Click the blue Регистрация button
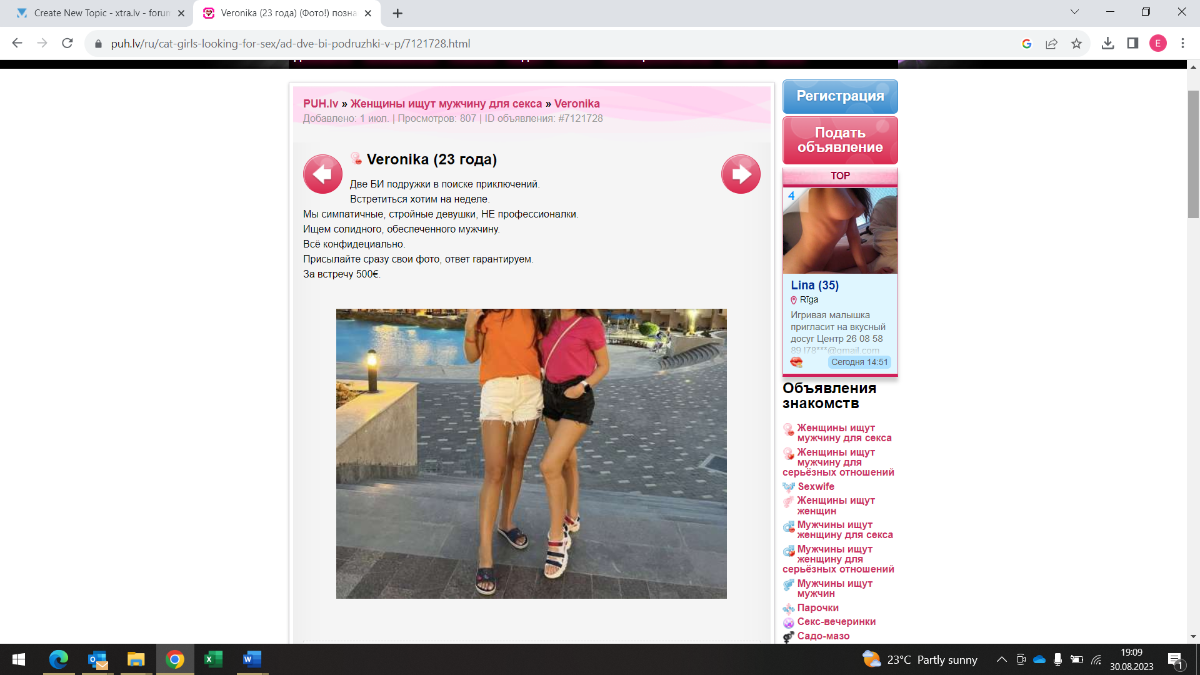Viewport: 1200px width, 675px height. [840, 96]
